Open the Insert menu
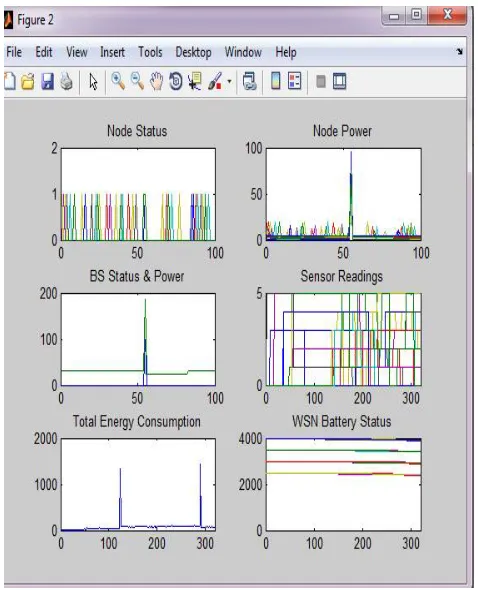Image resolution: width=478 pixels, height=590 pixels. tap(112, 52)
